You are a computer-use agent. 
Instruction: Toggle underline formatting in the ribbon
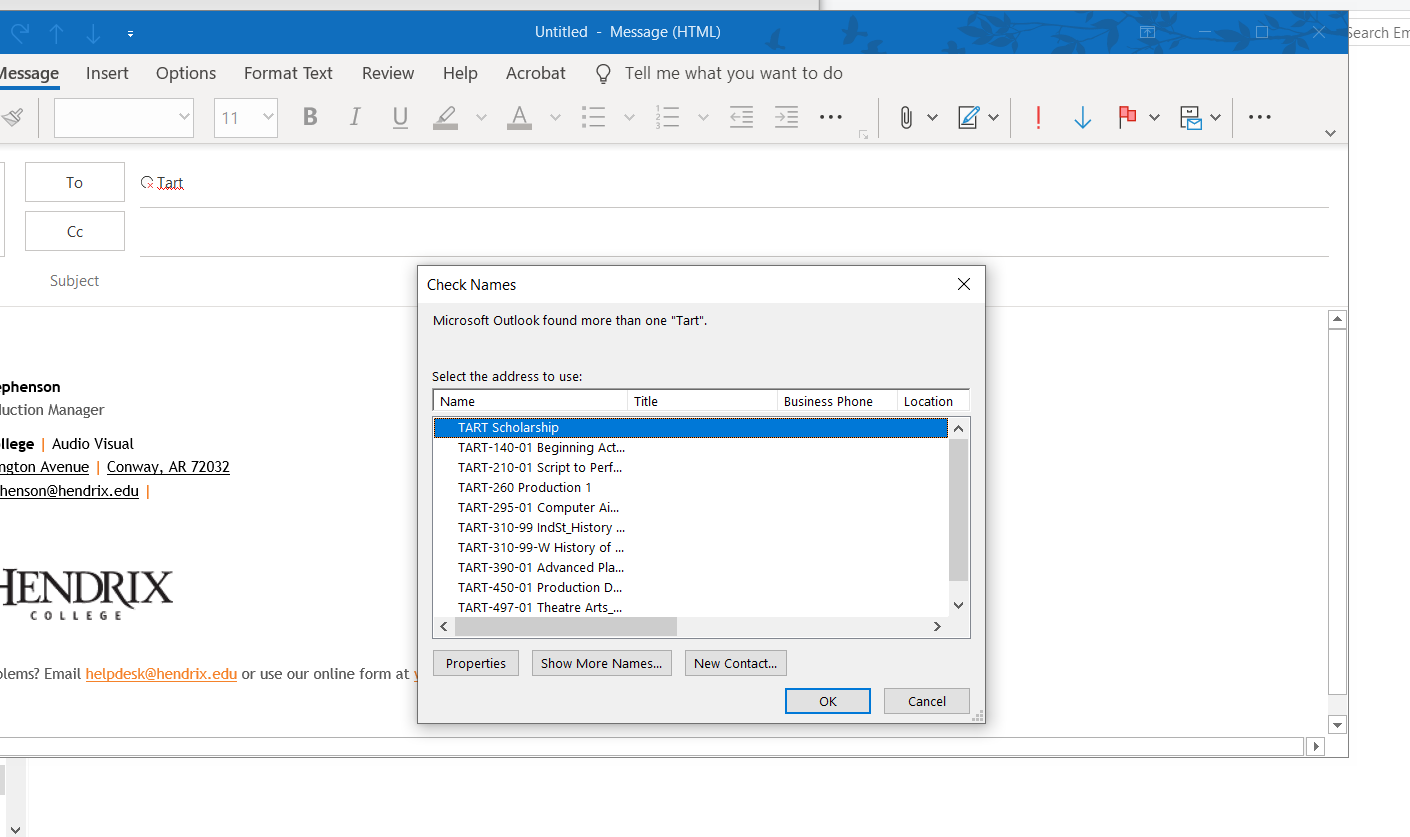click(x=400, y=118)
